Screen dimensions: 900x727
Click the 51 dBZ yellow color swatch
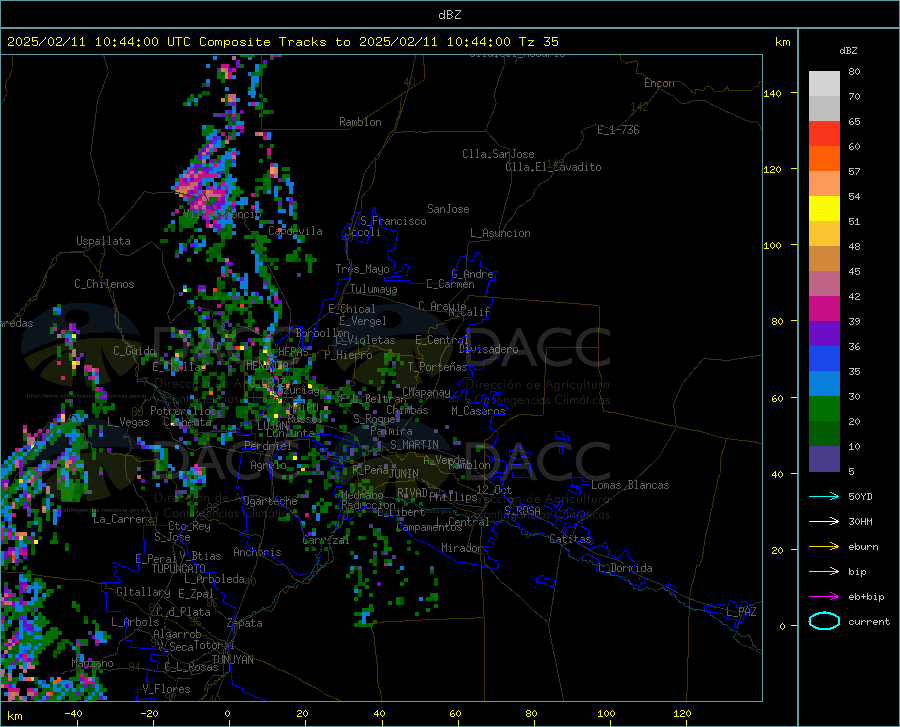pyautogui.click(x=824, y=209)
